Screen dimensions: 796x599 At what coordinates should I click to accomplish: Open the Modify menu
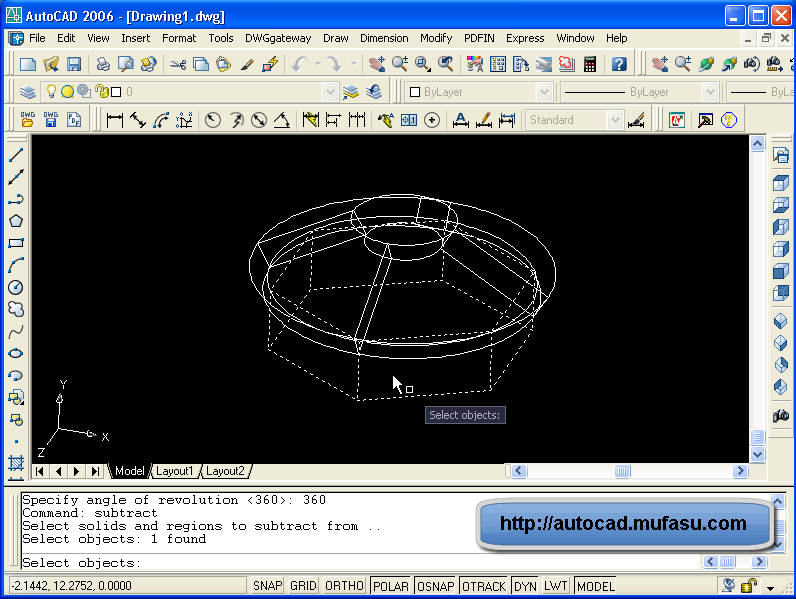tap(436, 38)
